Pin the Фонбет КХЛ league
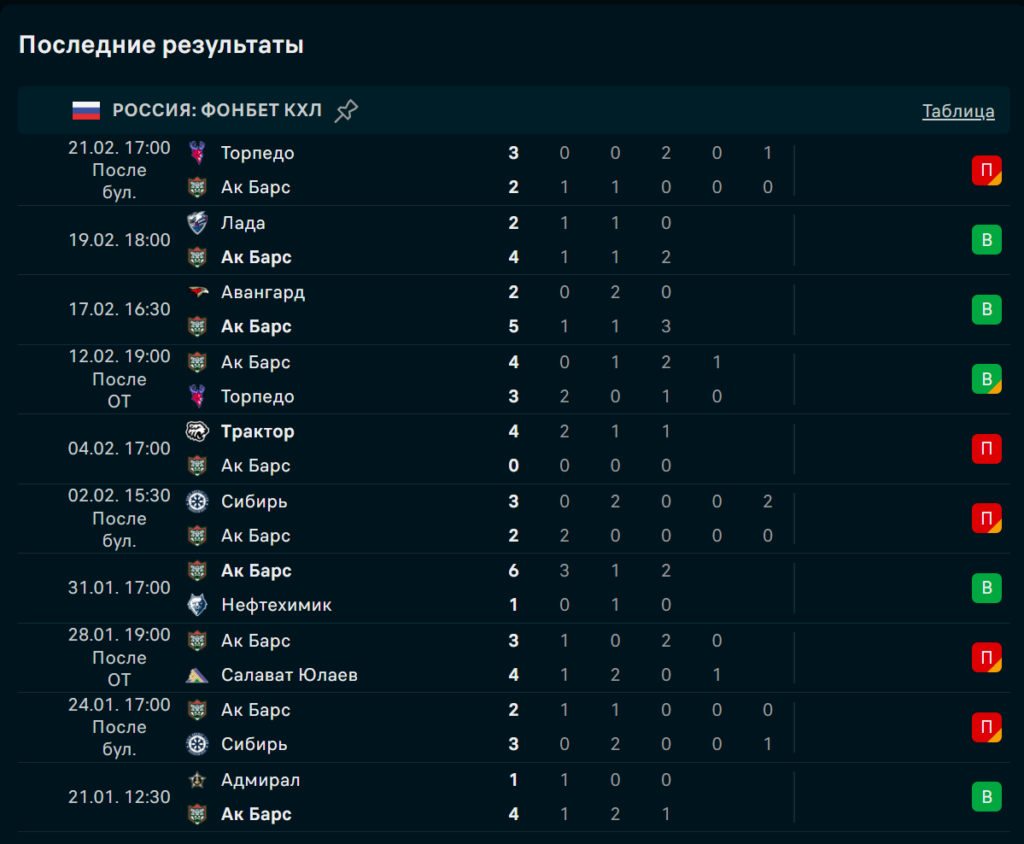Image resolution: width=1024 pixels, height=844 pixels. (346, 110)
